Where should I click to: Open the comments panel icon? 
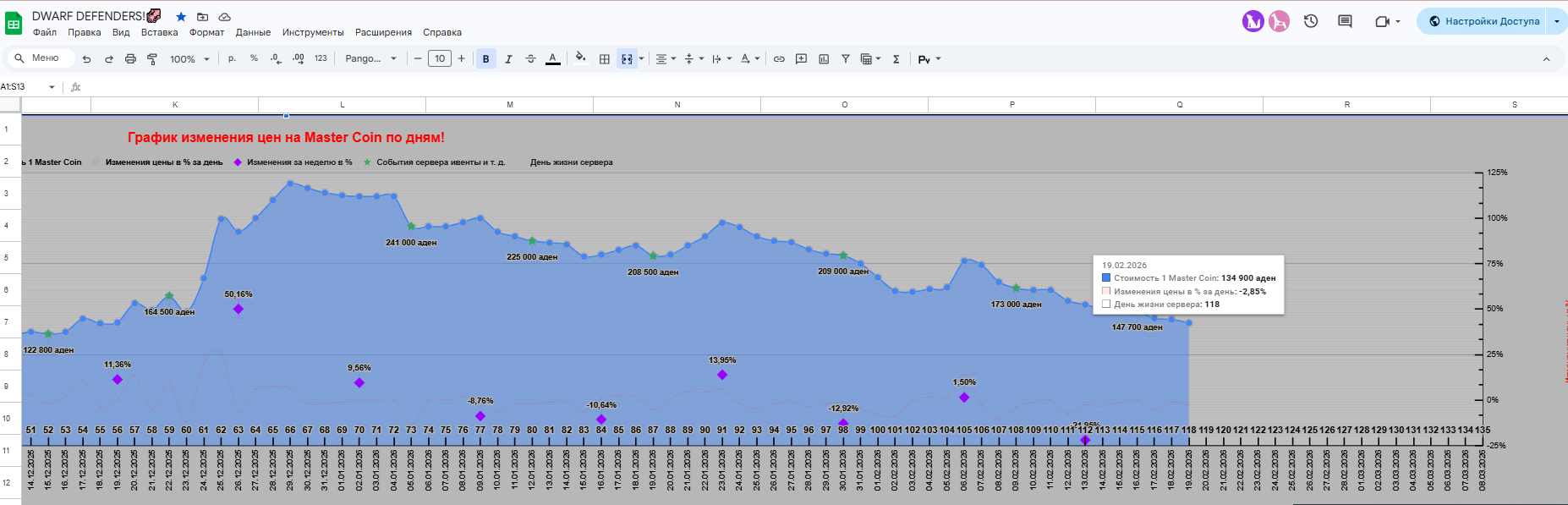[x=1345, y=21]
